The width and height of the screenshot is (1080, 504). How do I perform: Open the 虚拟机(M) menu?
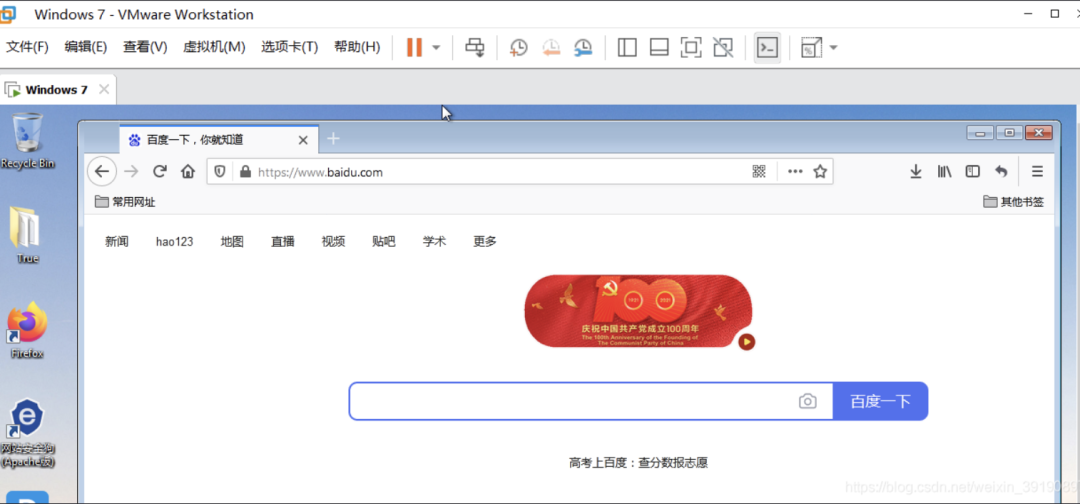coord(214,47)
